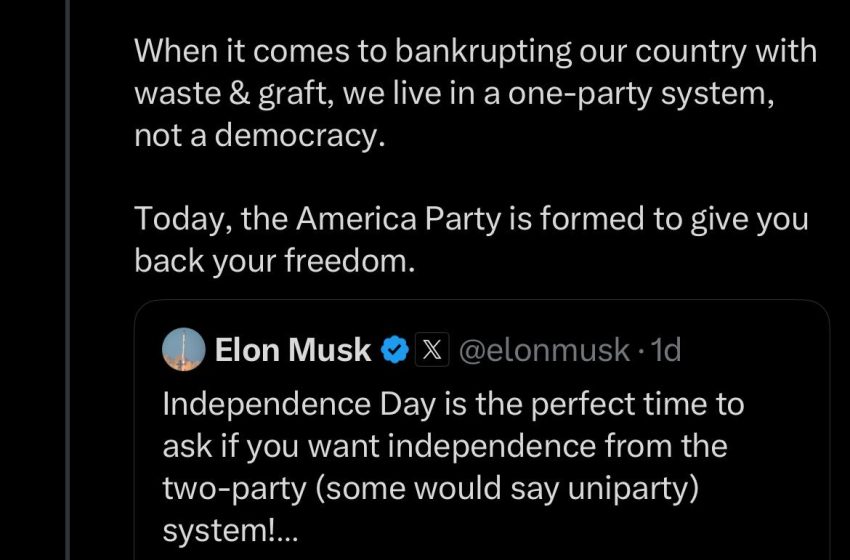Image resolution: width=850 pixels, height=560 pixels.
Task: Click the "back your freedom." line
Action: [272, 260]
